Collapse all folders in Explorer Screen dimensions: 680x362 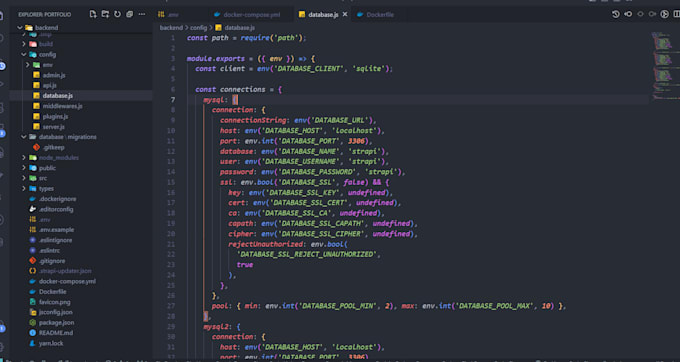tap(129, 14)
